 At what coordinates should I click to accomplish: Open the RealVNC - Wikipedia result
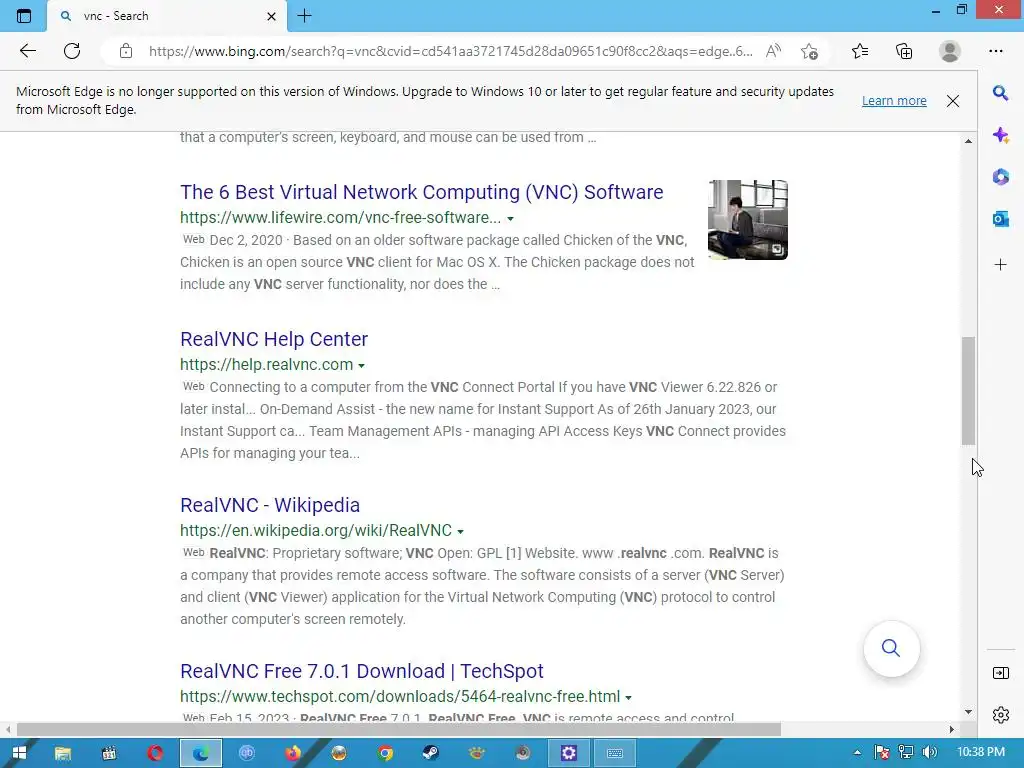point(270,505)
